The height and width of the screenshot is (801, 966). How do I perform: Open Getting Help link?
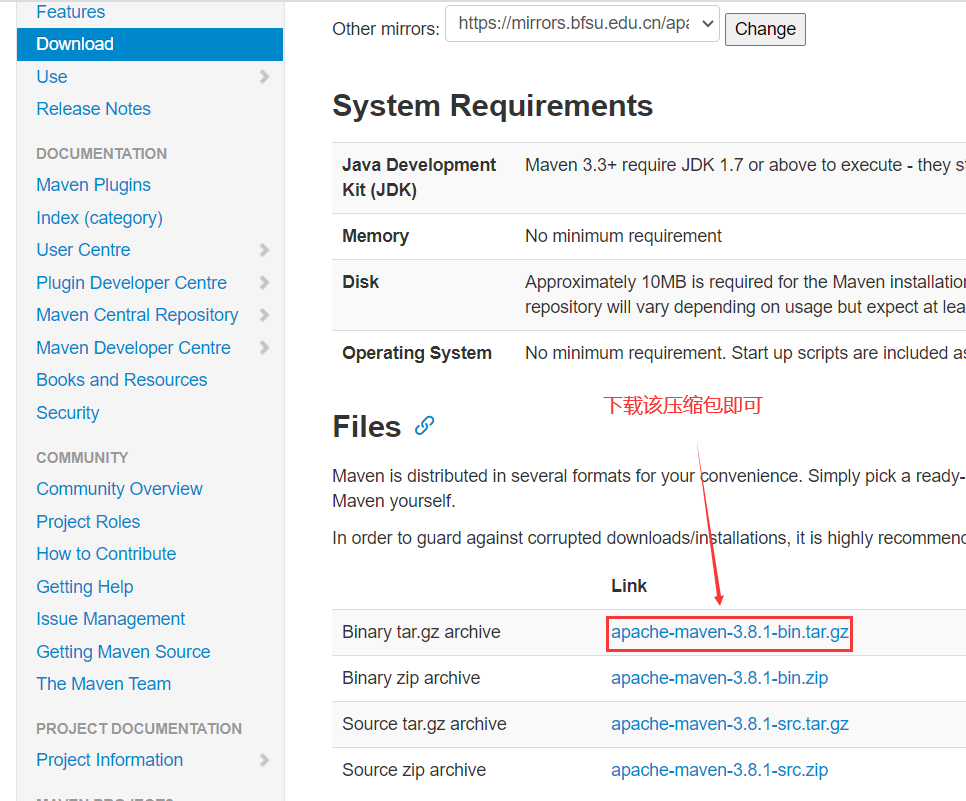point(85,587)
